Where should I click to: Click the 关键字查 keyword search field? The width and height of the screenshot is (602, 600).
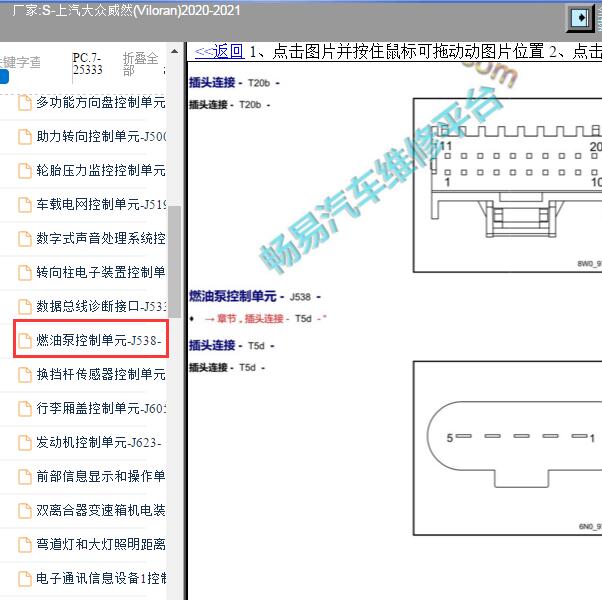coord(20,62)
